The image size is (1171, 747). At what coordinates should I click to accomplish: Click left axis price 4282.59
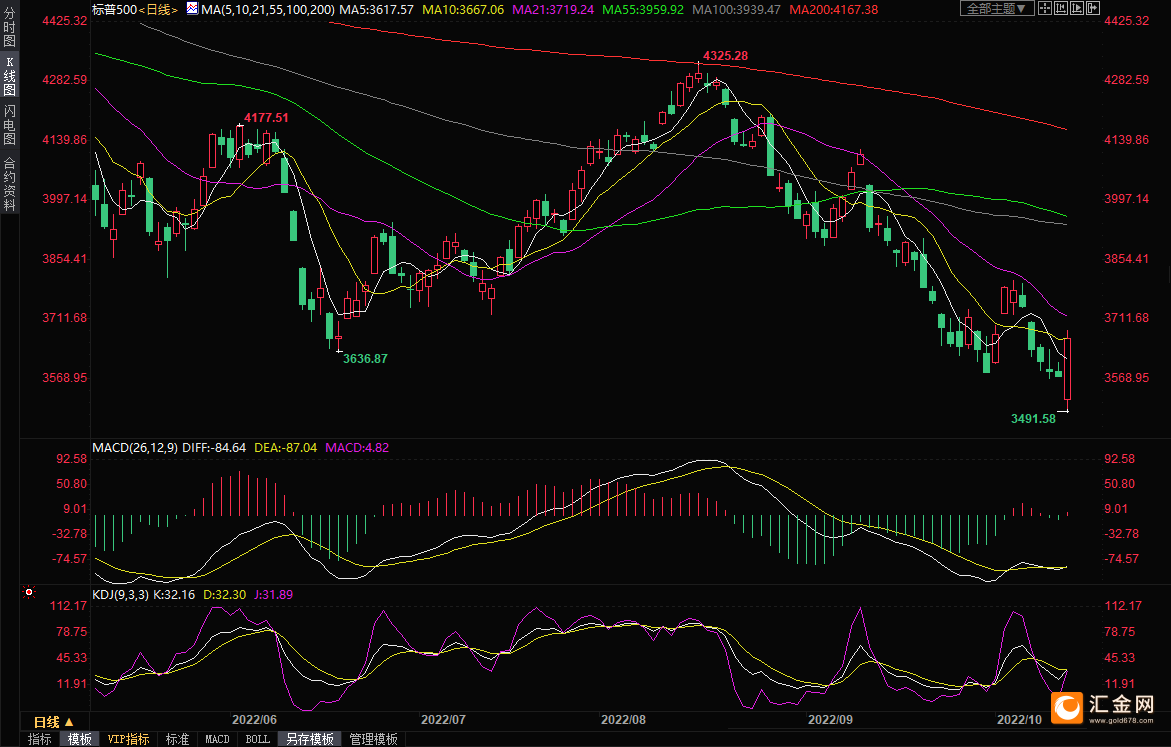pos(65,80)
